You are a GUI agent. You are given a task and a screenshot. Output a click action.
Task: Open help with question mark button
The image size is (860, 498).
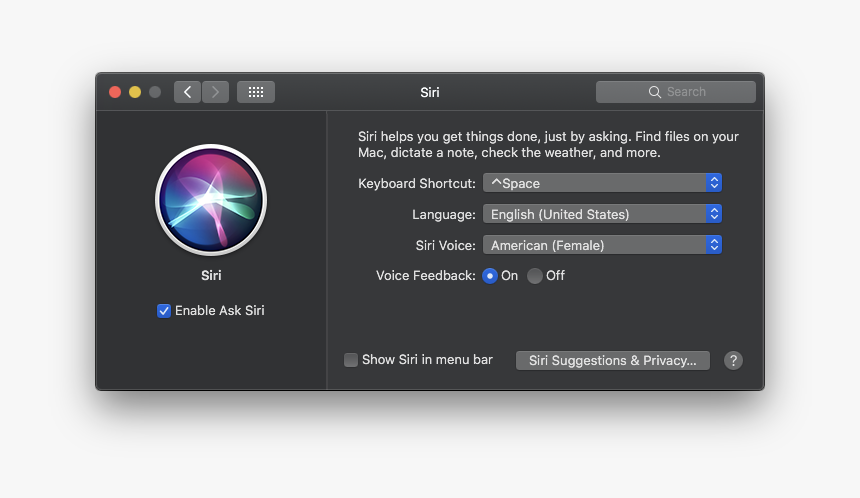click(733, 360)
